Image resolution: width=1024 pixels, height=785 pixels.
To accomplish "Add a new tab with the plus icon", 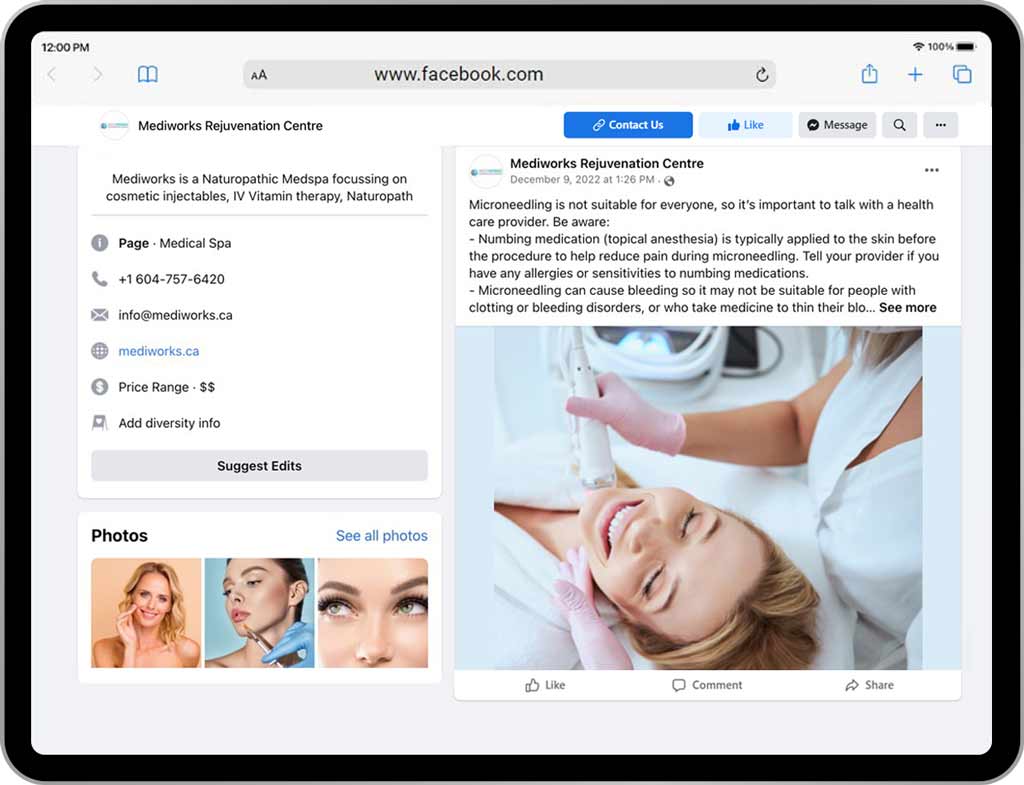I will pyautogui.click(x=915, y=74).
